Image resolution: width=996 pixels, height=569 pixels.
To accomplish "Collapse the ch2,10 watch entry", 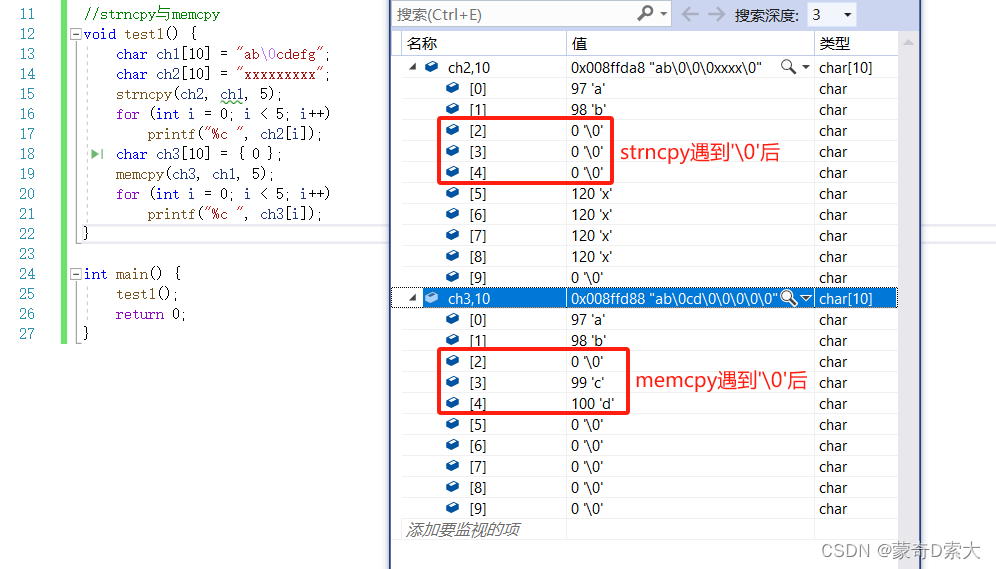I will (413, 67).
